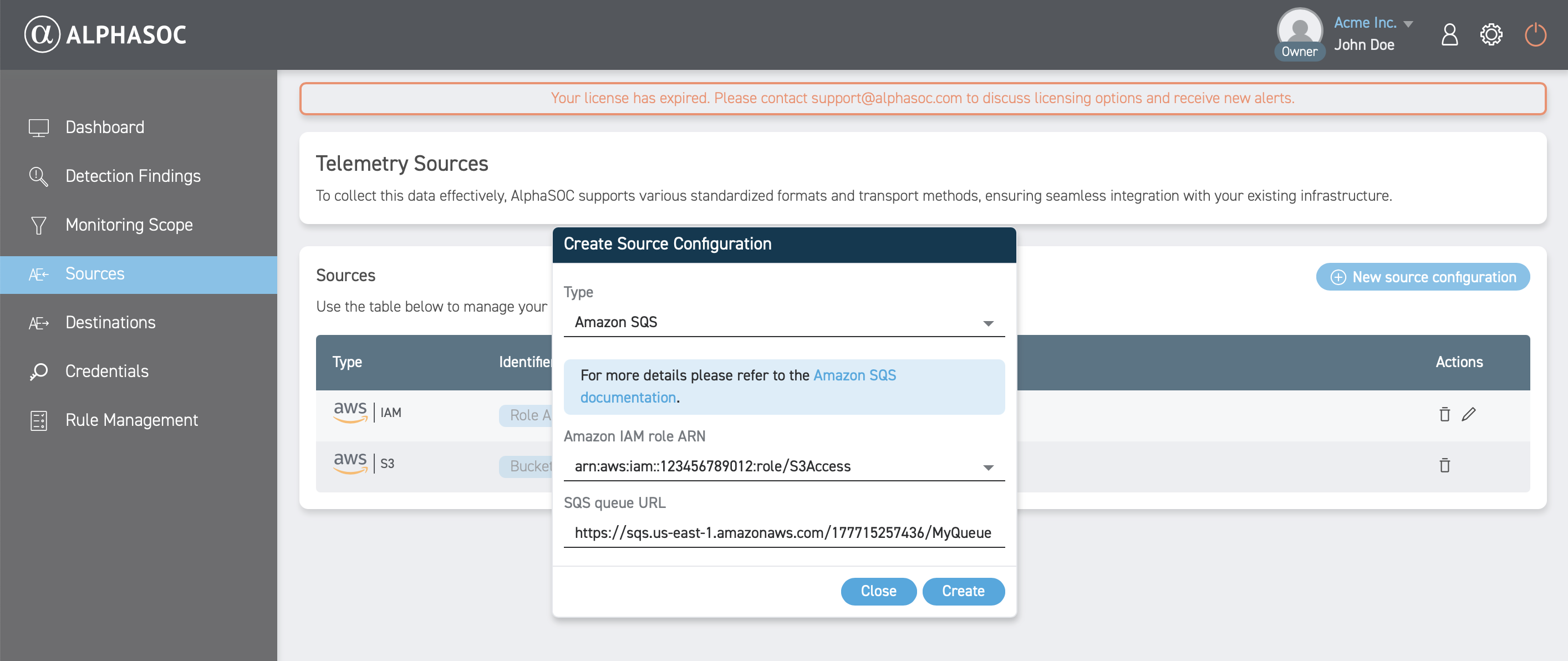Go to Dashboard in sidebar
Image resolution: width=1568 pixels, height=661 pixels.
(105, 127)
